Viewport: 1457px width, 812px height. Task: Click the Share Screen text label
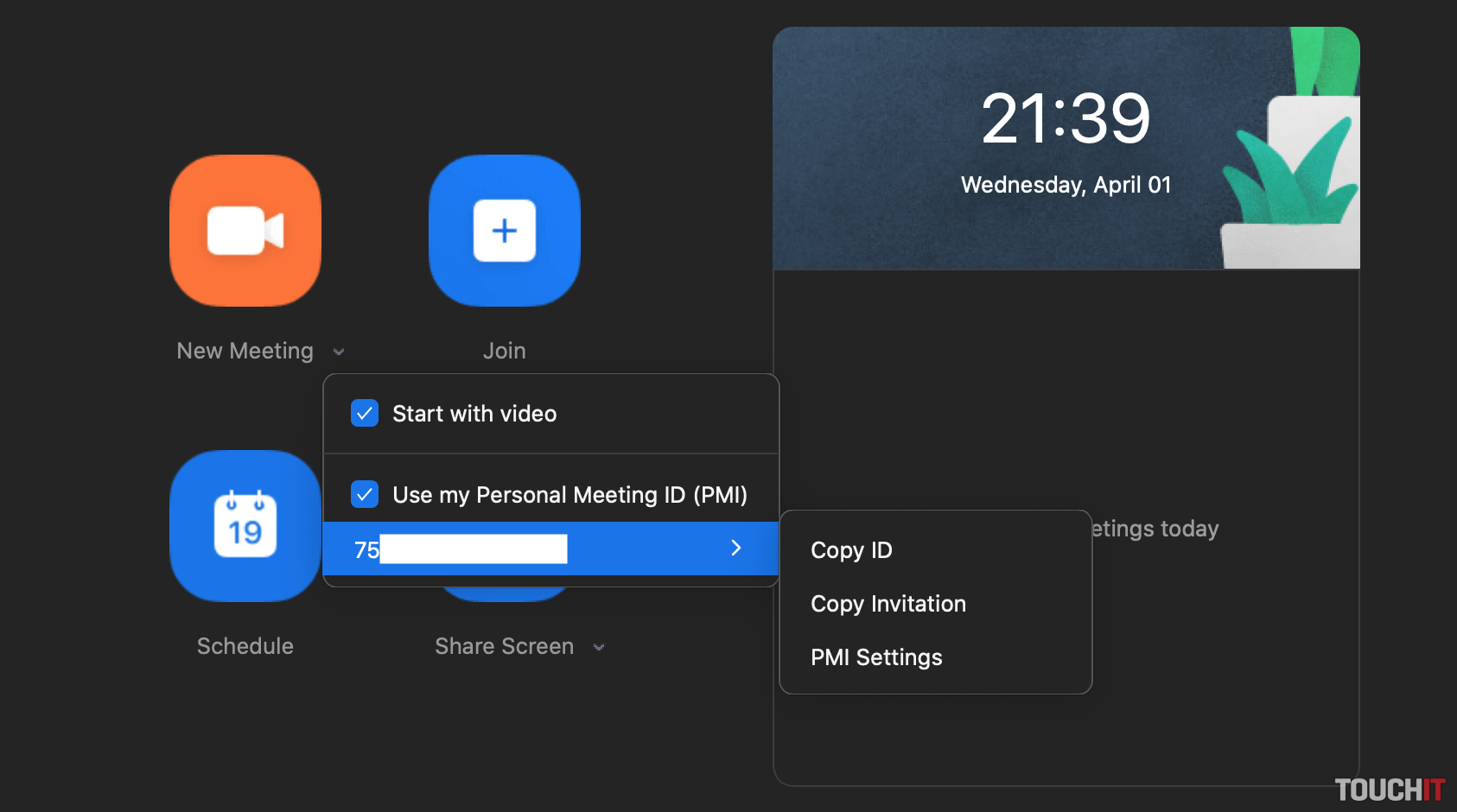tap(504, 646)
